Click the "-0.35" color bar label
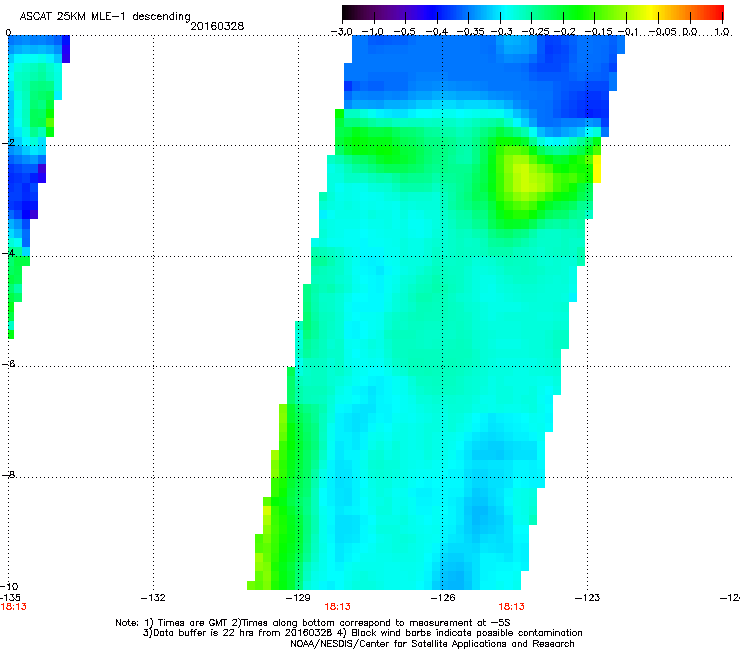740x650 pixels. click(x=471, y=32)
